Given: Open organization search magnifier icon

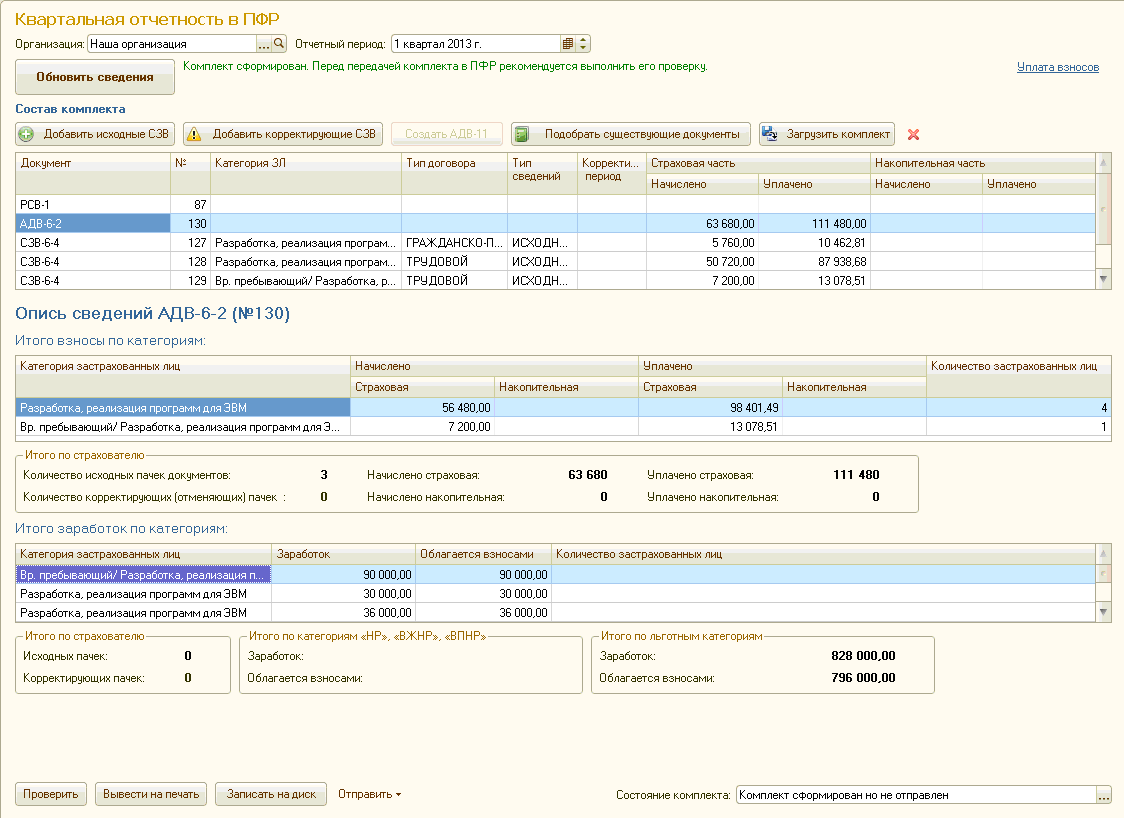Looking at the screenshot, I should click(280, 44).
